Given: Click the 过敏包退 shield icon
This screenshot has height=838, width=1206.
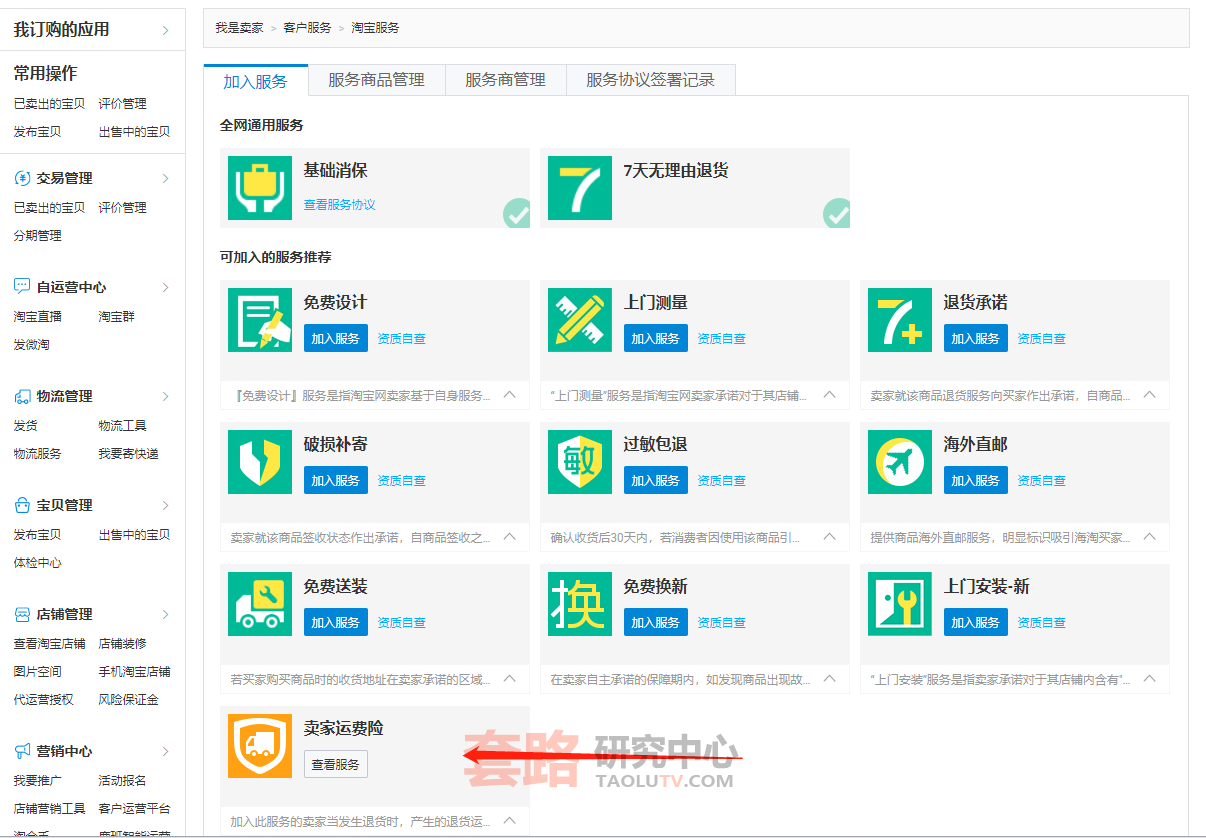Looking at the screenshot, I should tap(580, 462).
